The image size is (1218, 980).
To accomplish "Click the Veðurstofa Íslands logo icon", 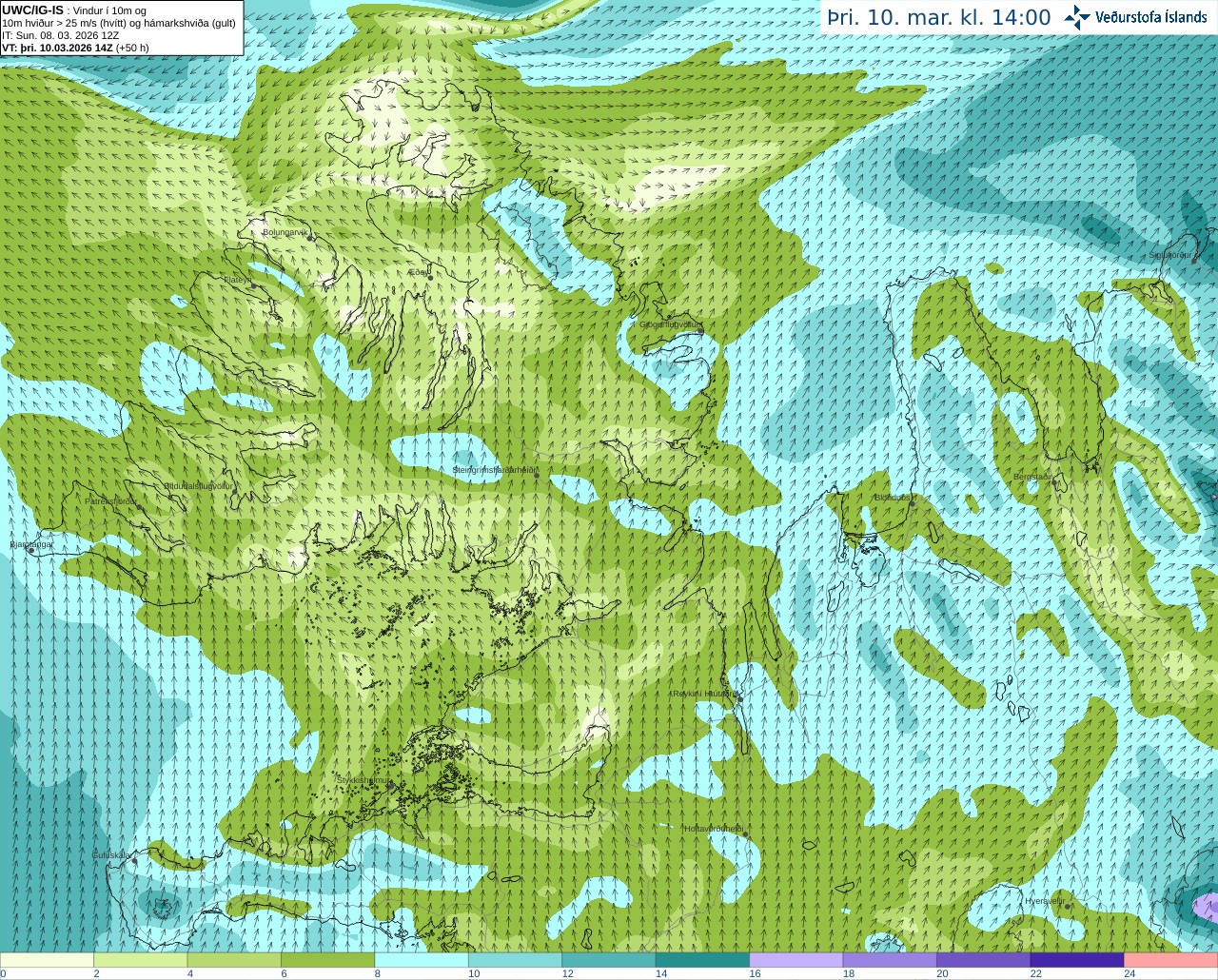I will click(1078, 17).
